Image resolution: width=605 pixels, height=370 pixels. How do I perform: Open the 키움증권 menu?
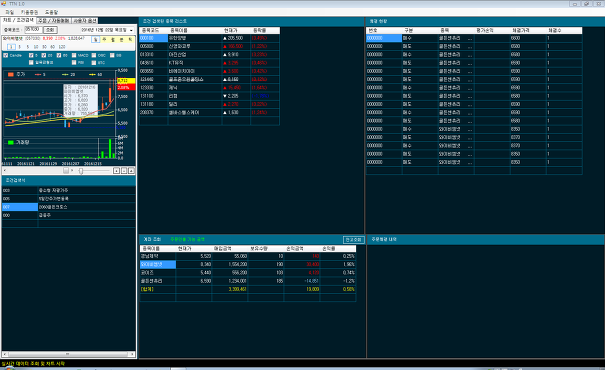[x=29, y=12]
